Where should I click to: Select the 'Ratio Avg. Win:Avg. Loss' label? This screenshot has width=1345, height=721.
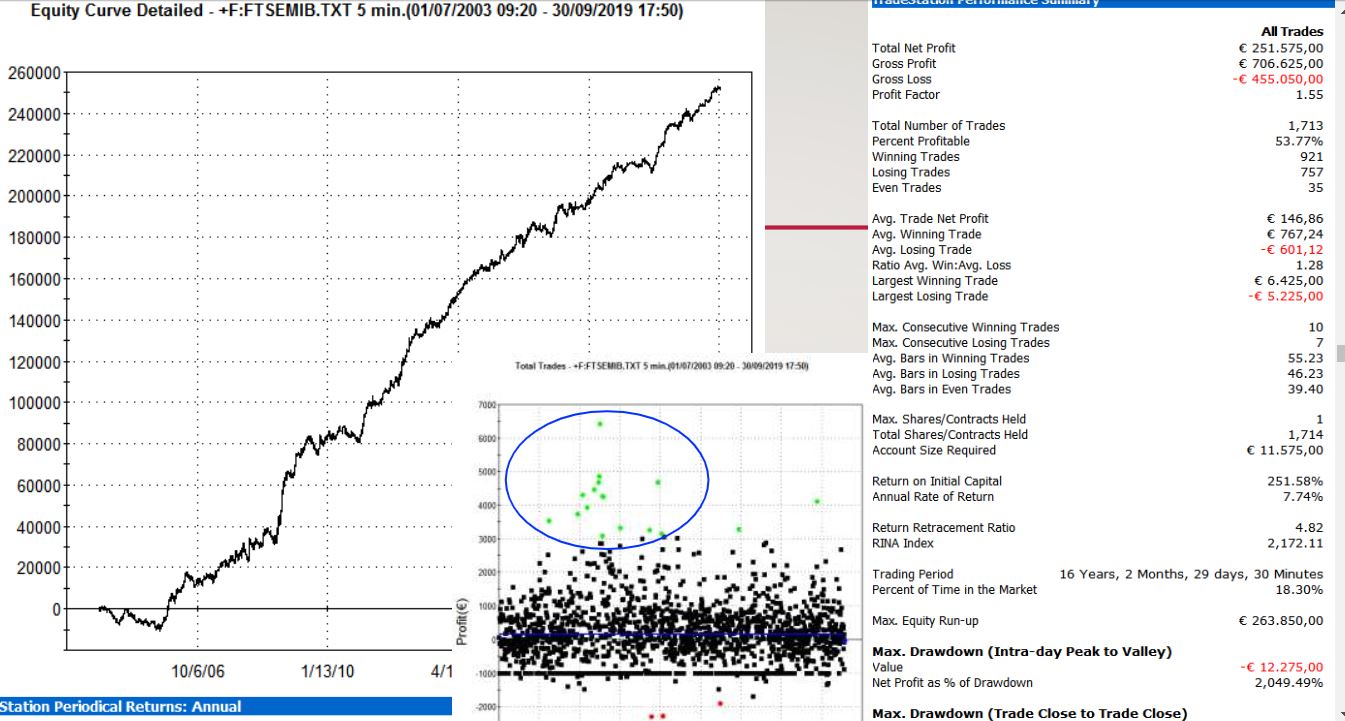coord(941,265)
